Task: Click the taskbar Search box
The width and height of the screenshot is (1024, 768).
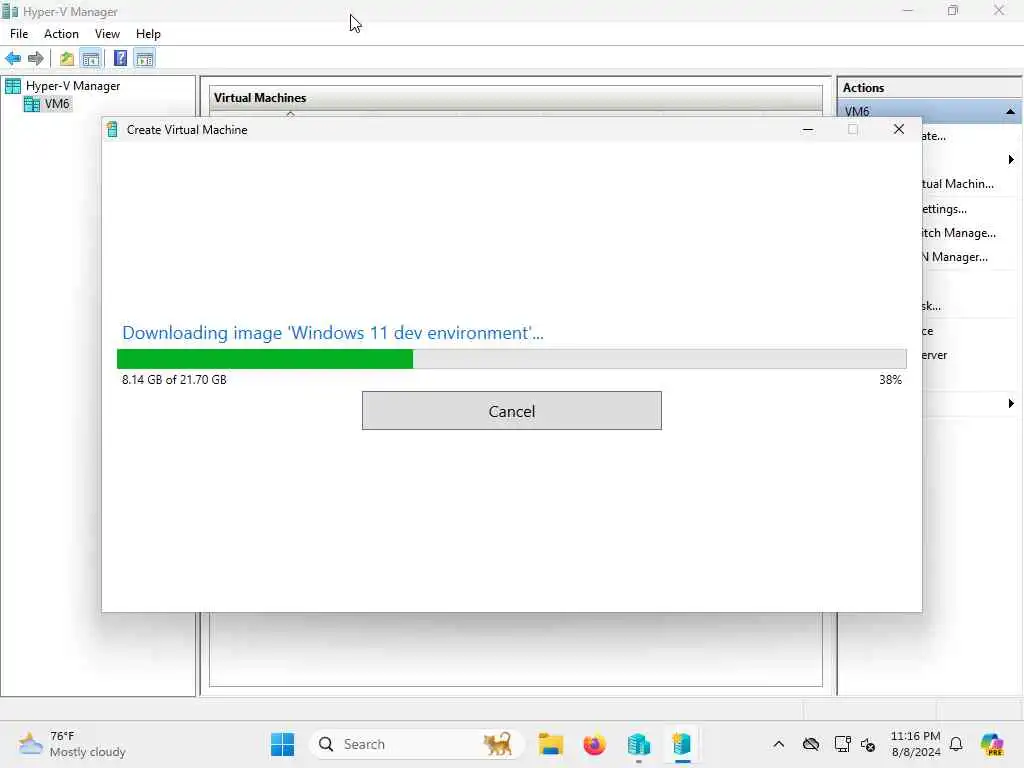Action: click(x=416, y=744)
